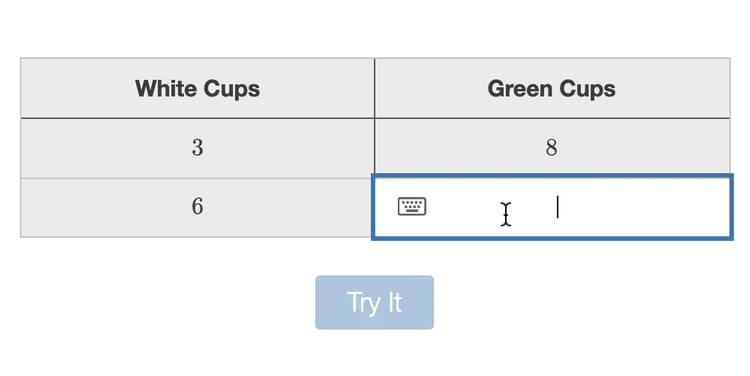Open the on-screen math keyboard icon

[x=412, y=207]
